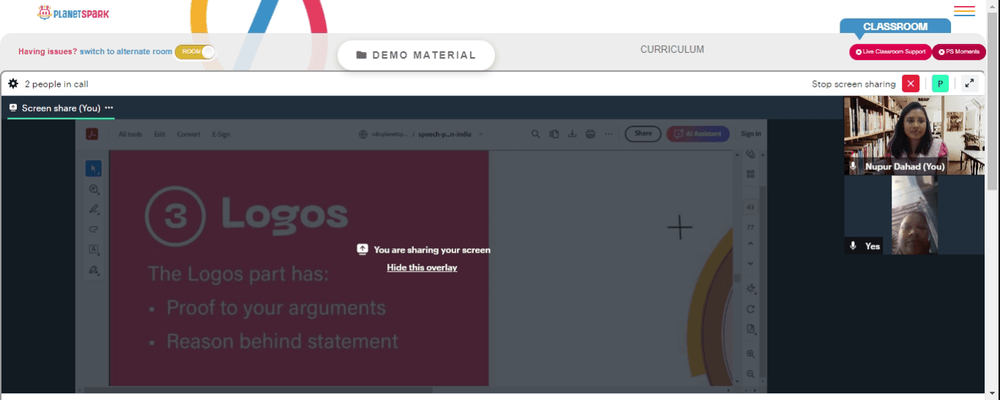Select the freehand draw loop tool
Image resolution: width=1000 pixels, height=400 pixels.
pyautogui.click(x=93, y=229)
